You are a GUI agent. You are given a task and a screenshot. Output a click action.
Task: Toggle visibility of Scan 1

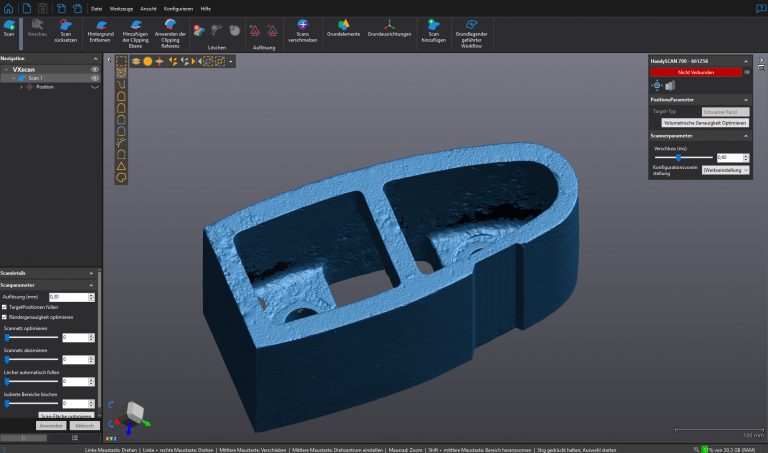(x=95, y=78)
